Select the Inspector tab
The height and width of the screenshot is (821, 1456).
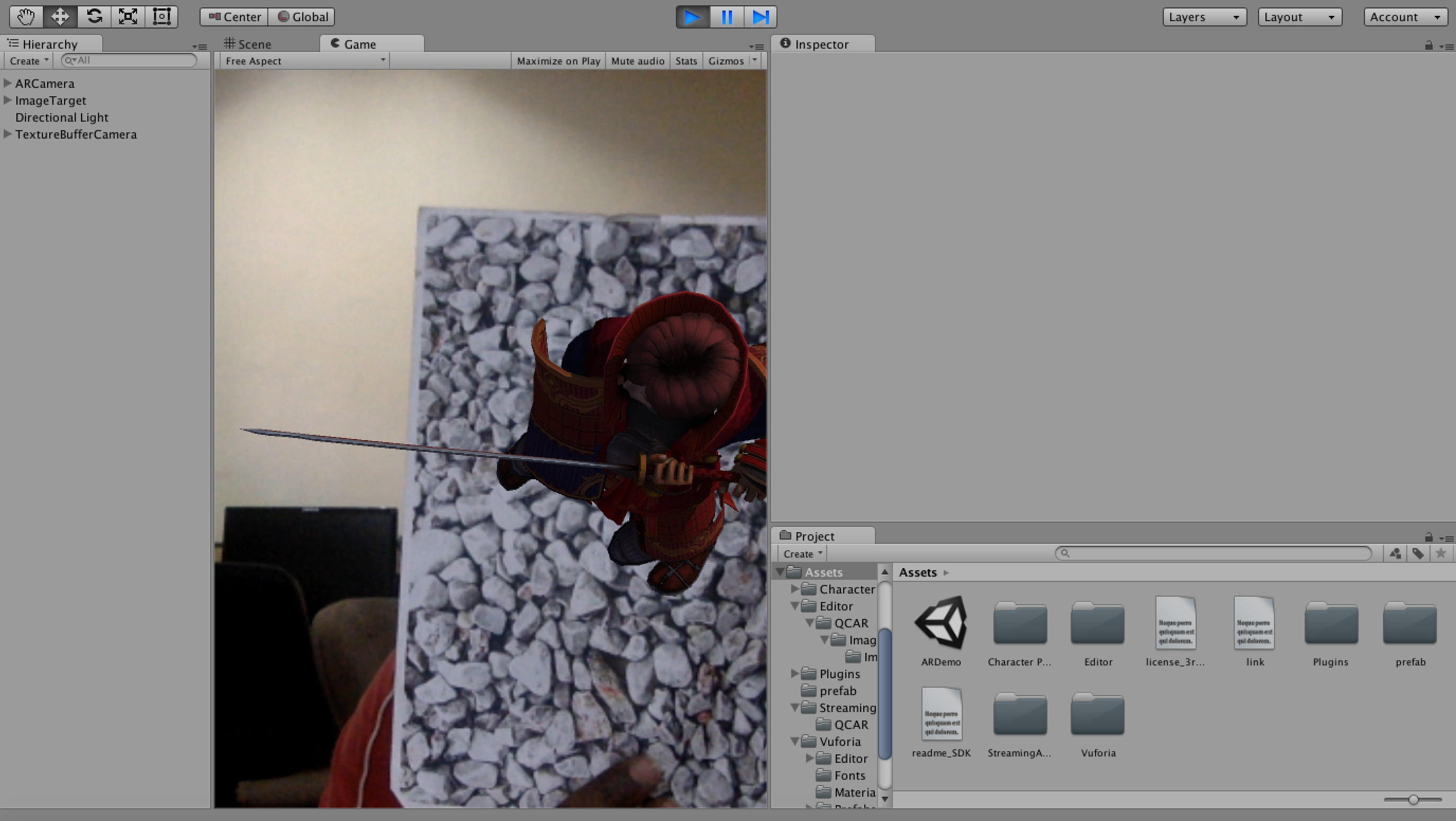821,44
